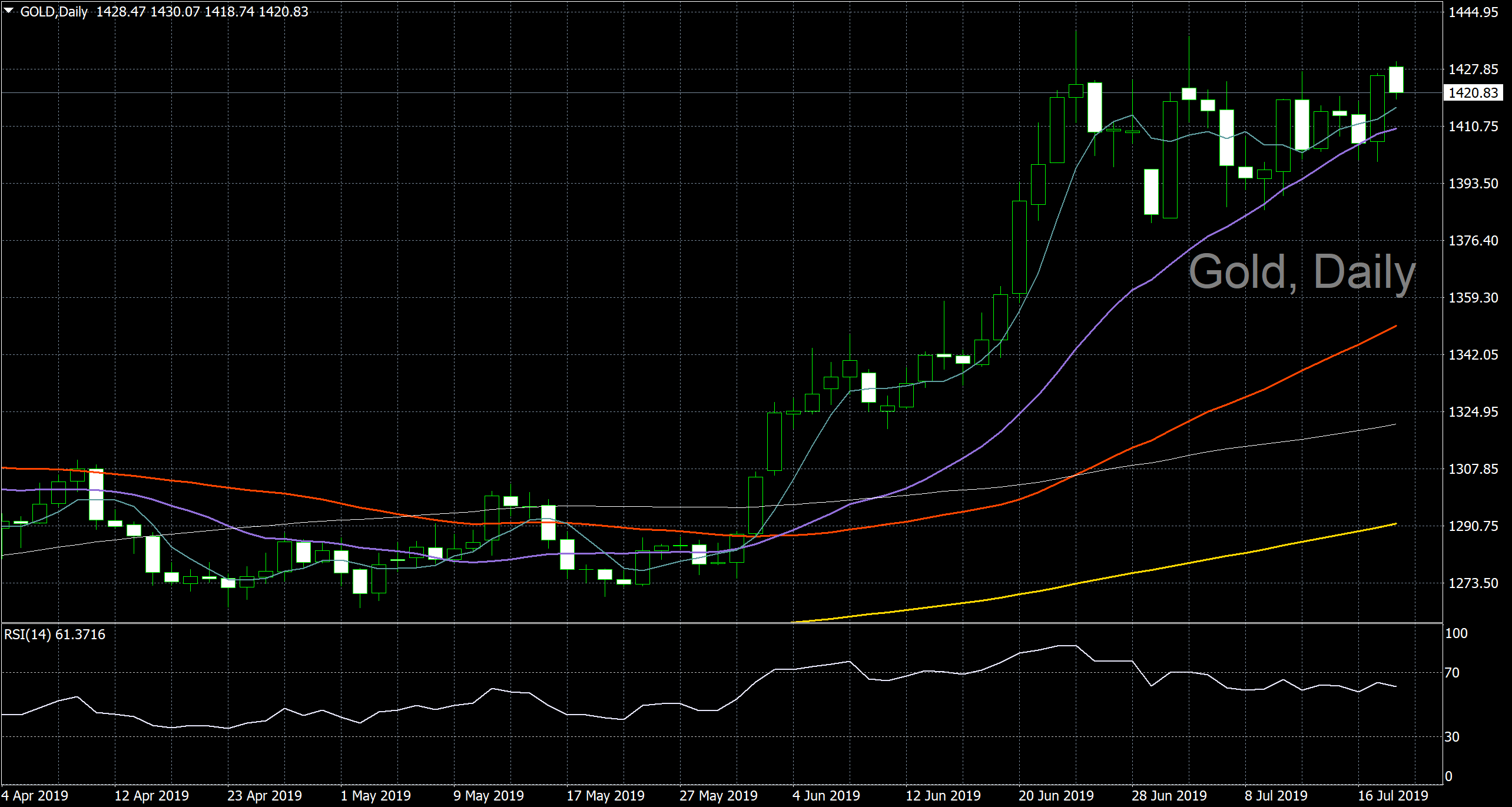Click the 1359.30 price axis label
This screenshot has width=1512, height=807.
1473,298
